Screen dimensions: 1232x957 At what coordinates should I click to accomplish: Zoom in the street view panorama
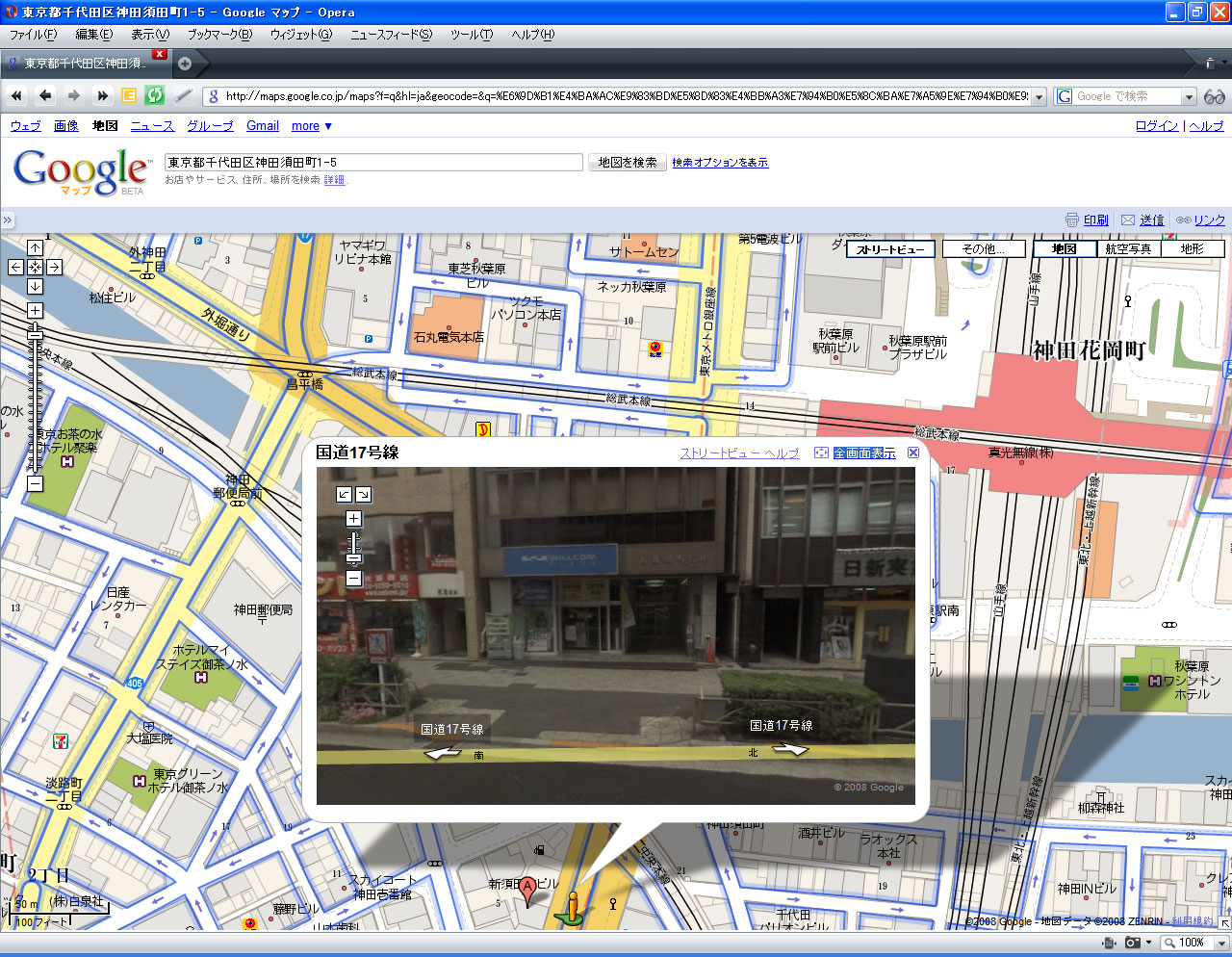(x=353, y=519)
